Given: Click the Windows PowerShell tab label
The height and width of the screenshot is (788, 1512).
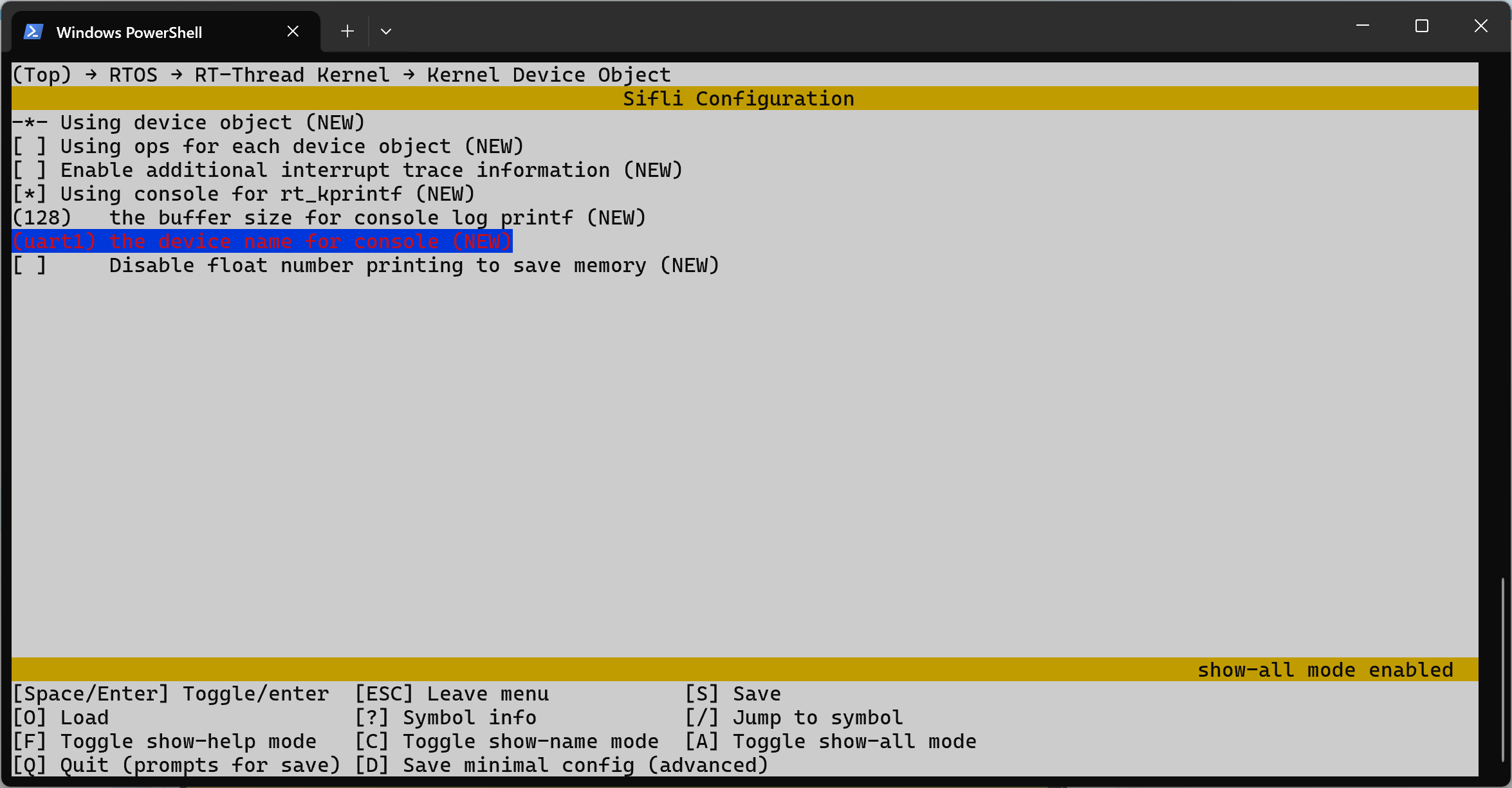Looking at the screenshot, I should point(129,32).
